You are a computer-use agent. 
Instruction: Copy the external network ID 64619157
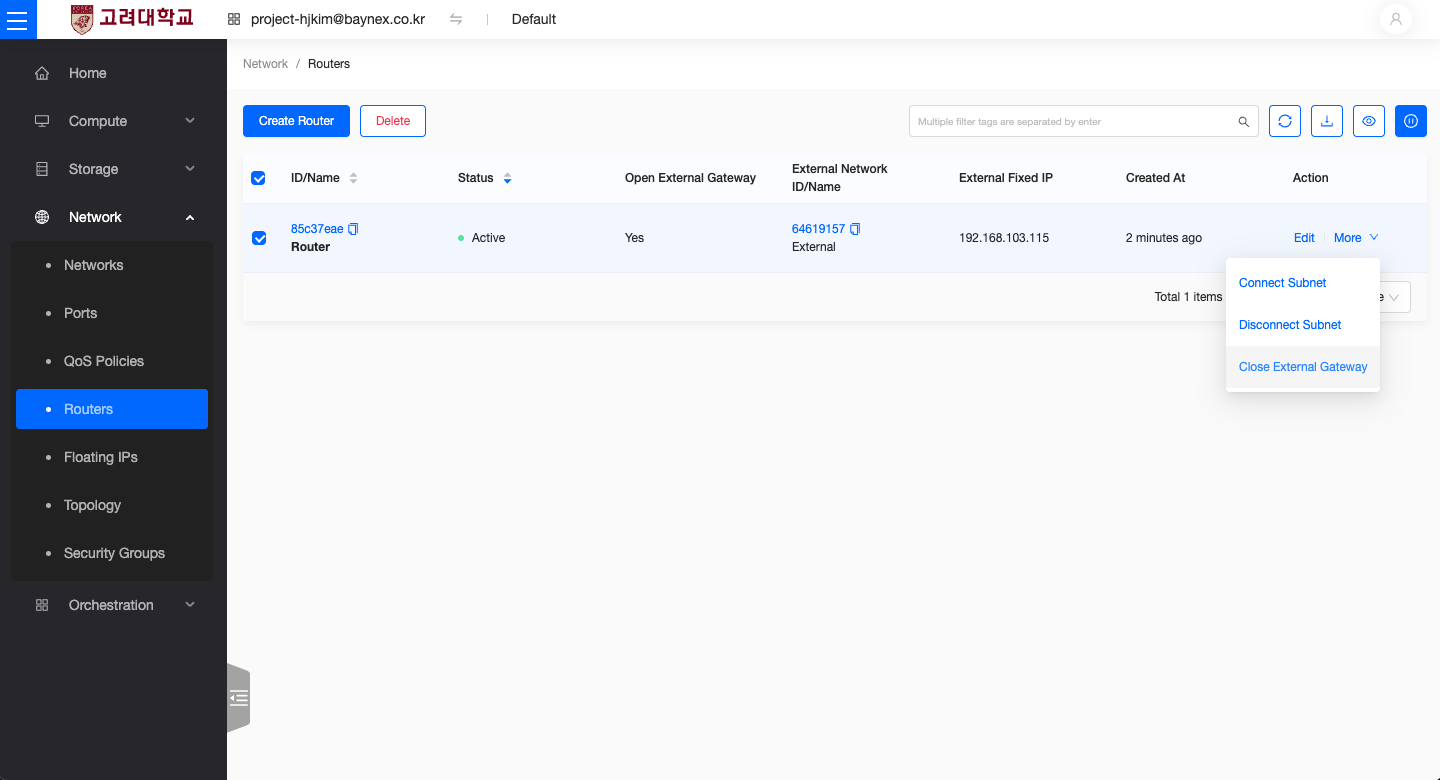coord(855,229)
